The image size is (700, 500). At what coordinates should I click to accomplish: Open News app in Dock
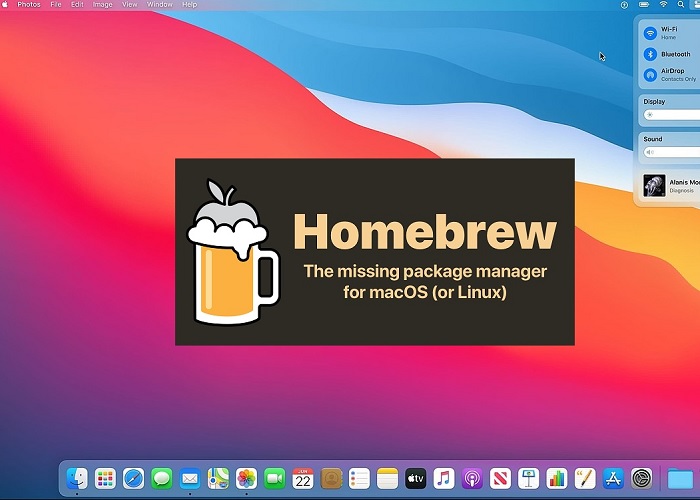[x=500, y=479]
